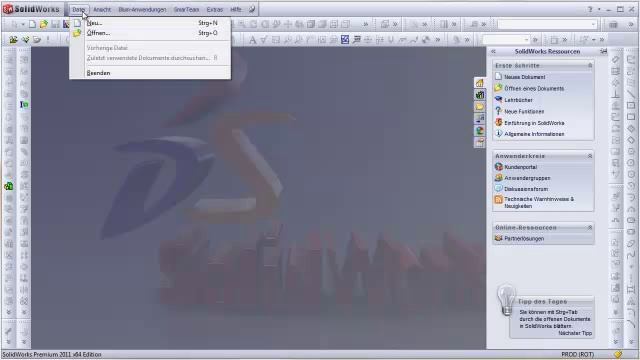Viewport: 640px width, 360px height.
Task: Expand overflow chevron after the globe toolbar icon
Action: (x=438, y=40)
